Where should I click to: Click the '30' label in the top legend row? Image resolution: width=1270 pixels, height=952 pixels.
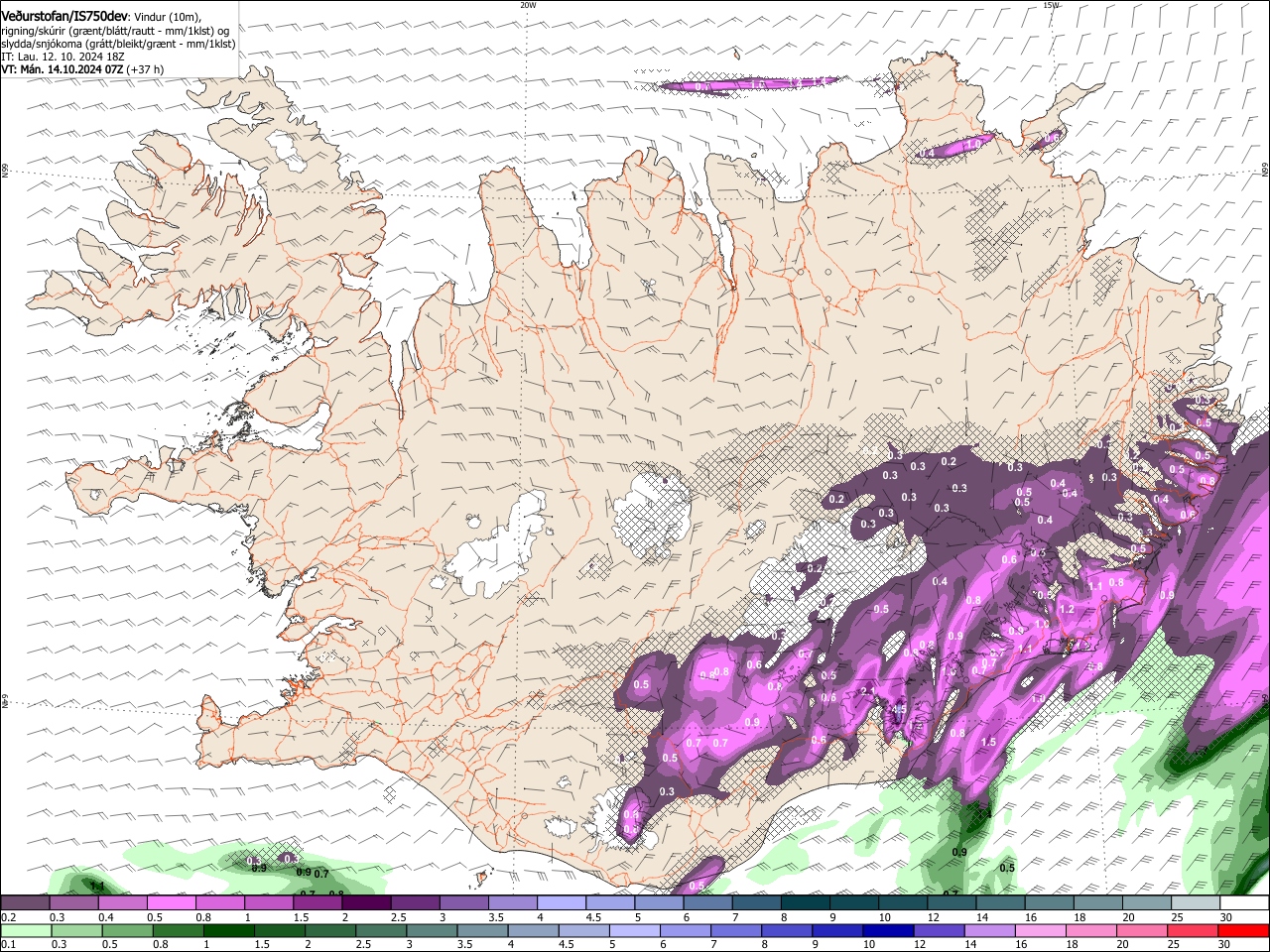click(1226, 917)
